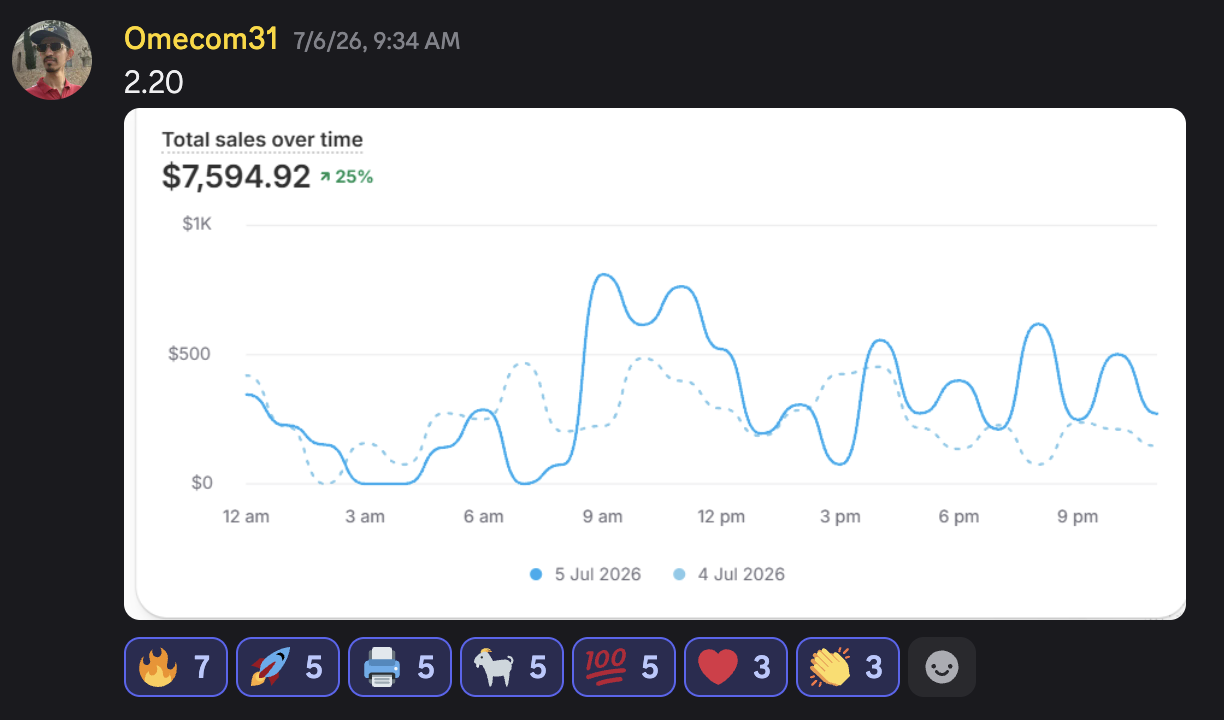Image resolution: width=1224 pixels, height=720 pixels.
Task: Click the 4 Jul 2026 legend dot
Action: coord(680,574)
